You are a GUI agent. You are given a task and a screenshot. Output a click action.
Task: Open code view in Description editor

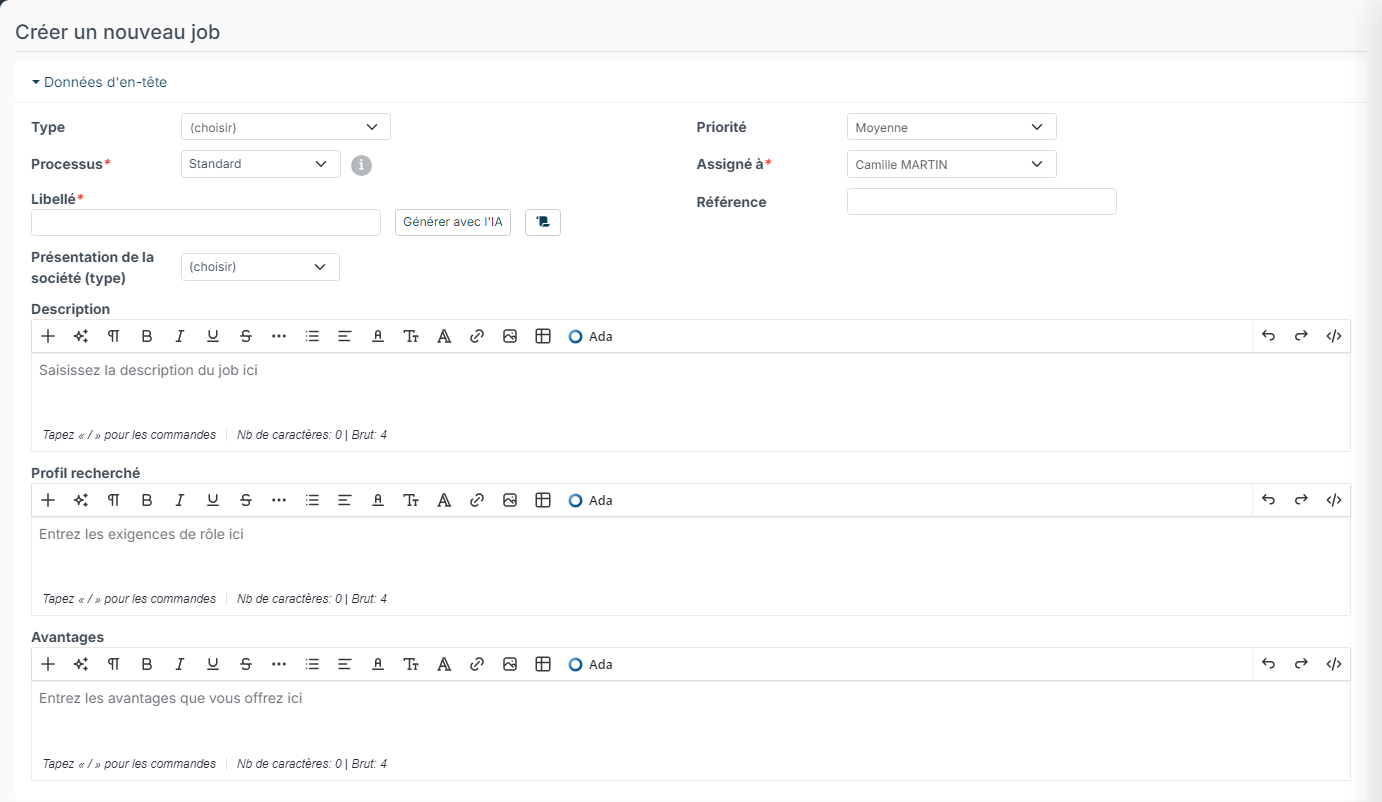point(1334,336)
